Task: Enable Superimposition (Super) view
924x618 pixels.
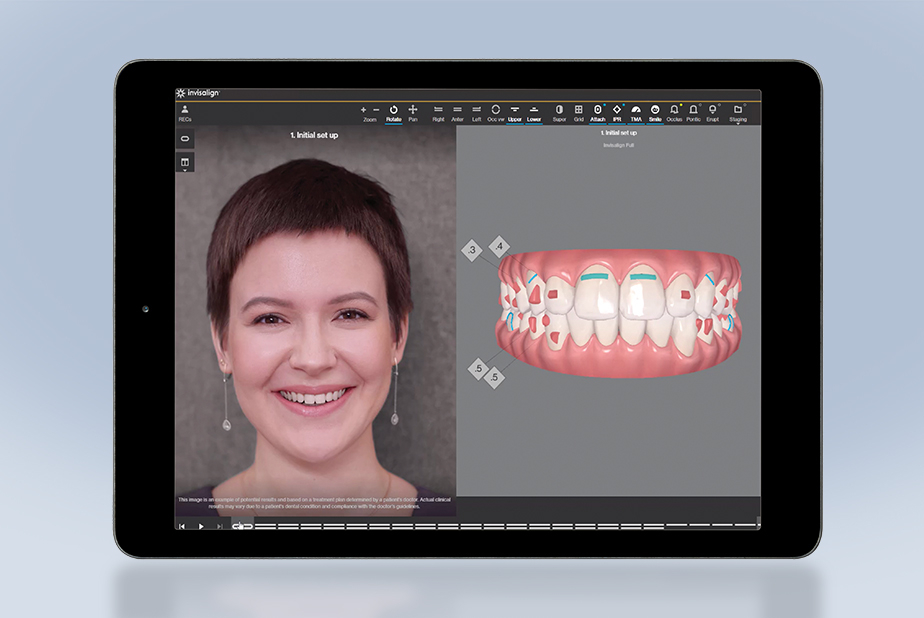Action: pos(559,111)
